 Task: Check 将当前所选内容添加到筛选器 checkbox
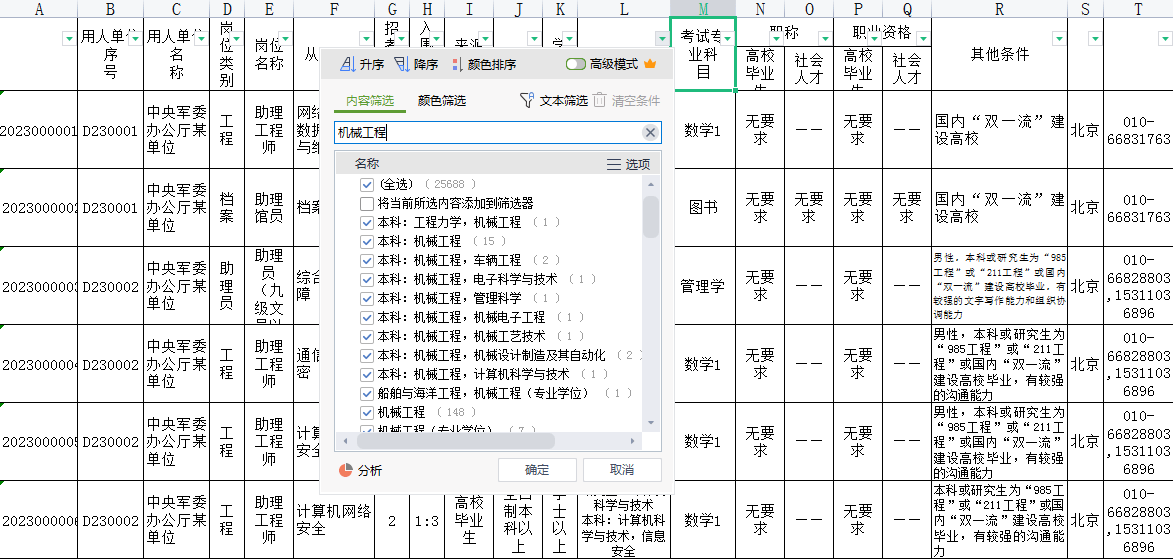[x=367, y=204]
